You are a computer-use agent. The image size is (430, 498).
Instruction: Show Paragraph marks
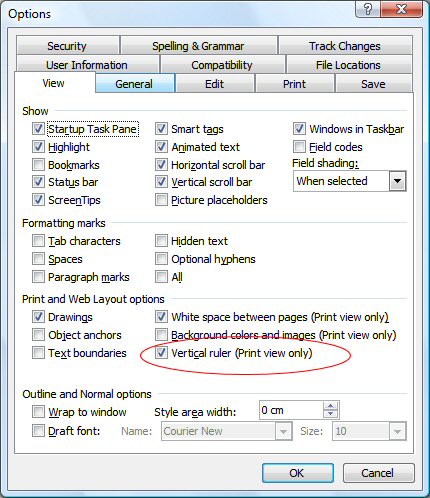pyautogui.click(x=38, y=277)
